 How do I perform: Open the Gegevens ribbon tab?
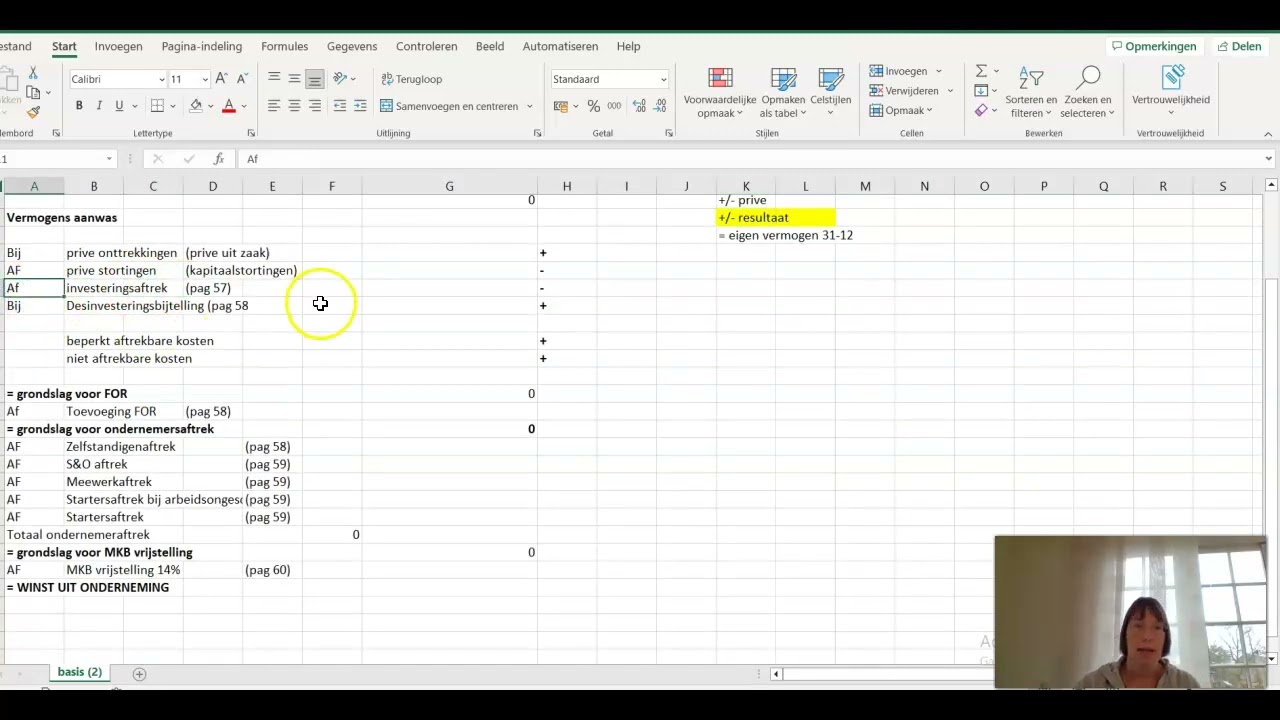click(352, 46)
